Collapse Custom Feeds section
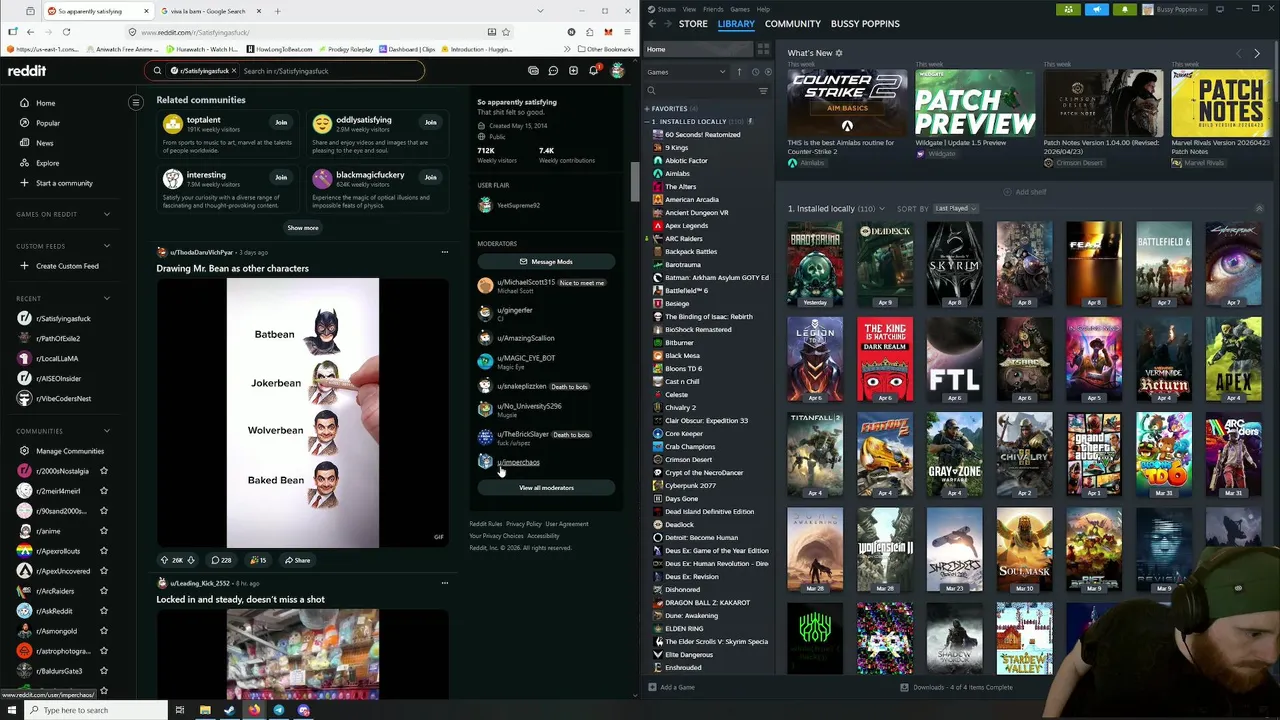This screenshot has height=720, width=1280. click(107, 246)
